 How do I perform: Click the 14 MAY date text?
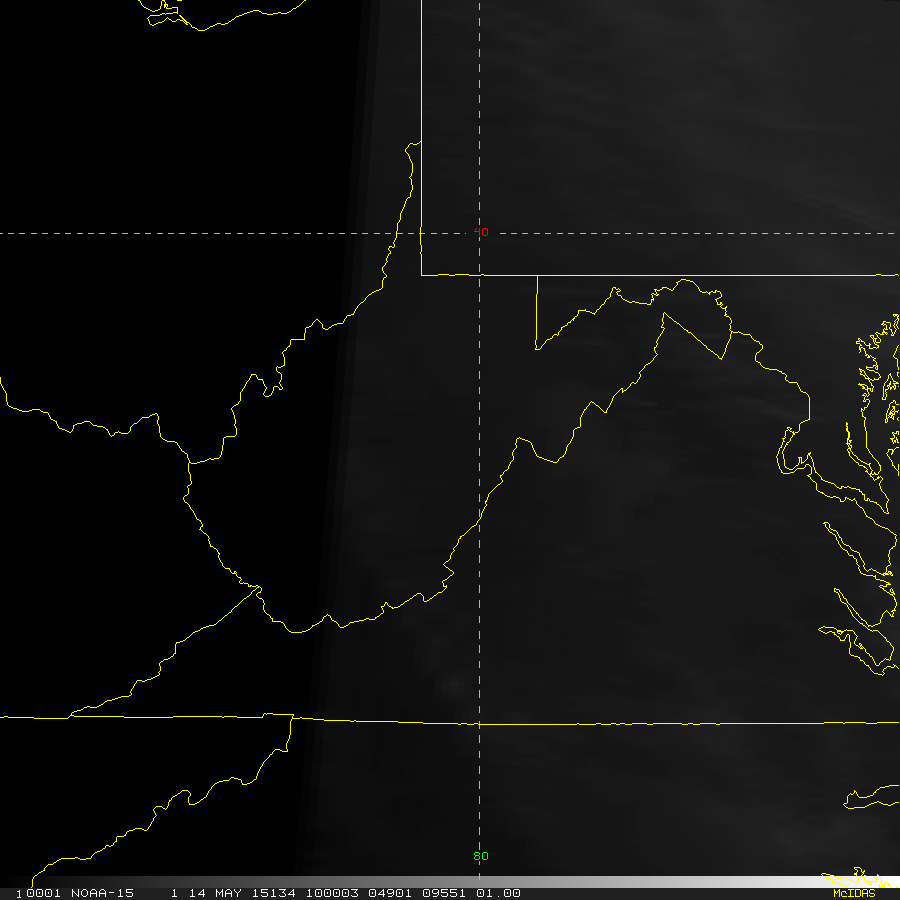207,893
